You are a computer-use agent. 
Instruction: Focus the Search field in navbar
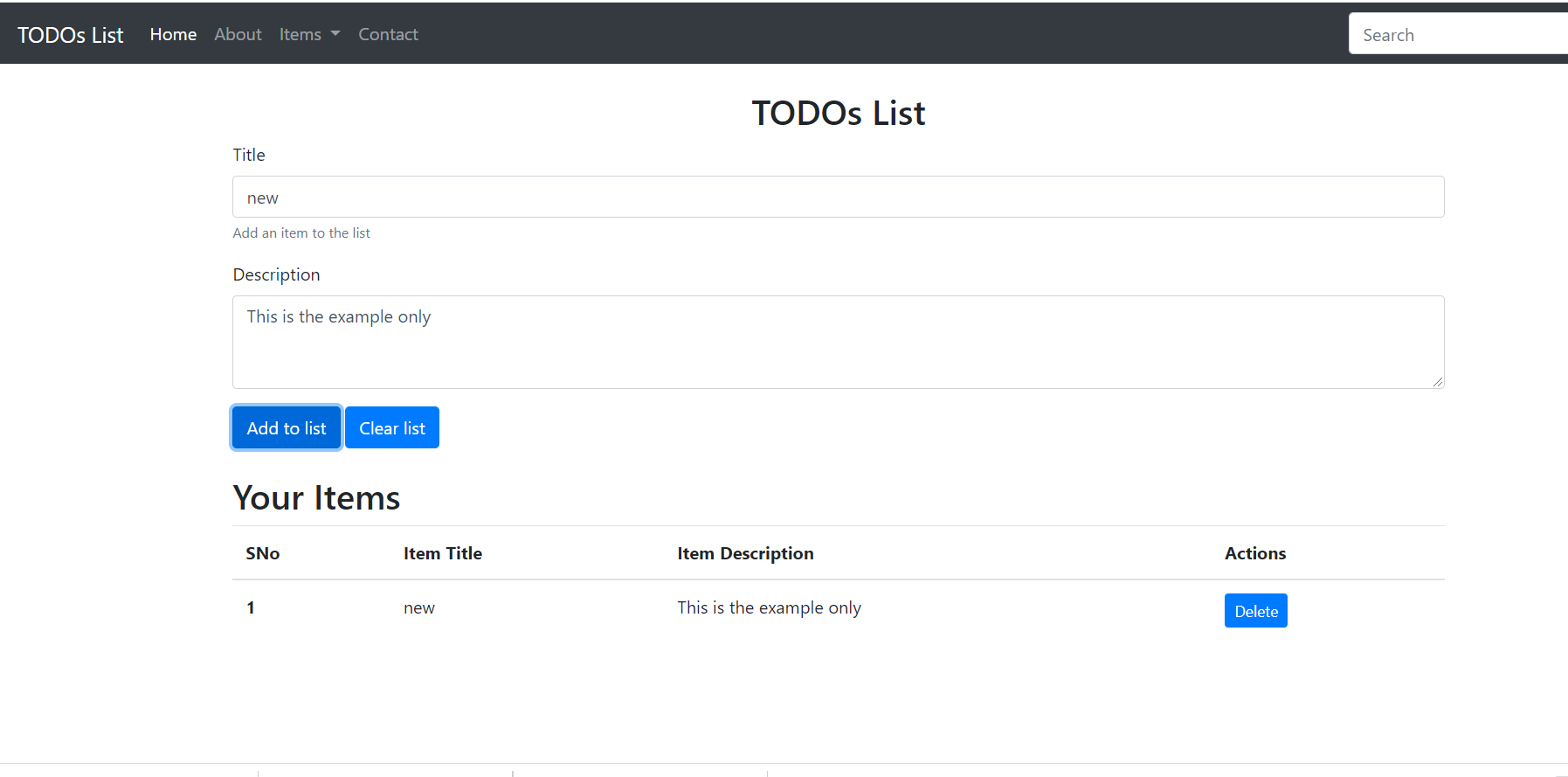click(1456, 34)
